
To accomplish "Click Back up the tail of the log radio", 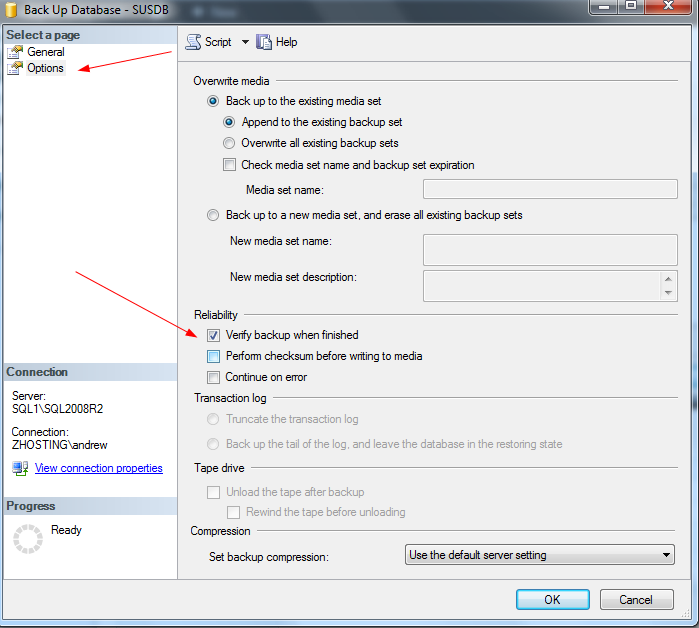I will [x=213, y=444].
